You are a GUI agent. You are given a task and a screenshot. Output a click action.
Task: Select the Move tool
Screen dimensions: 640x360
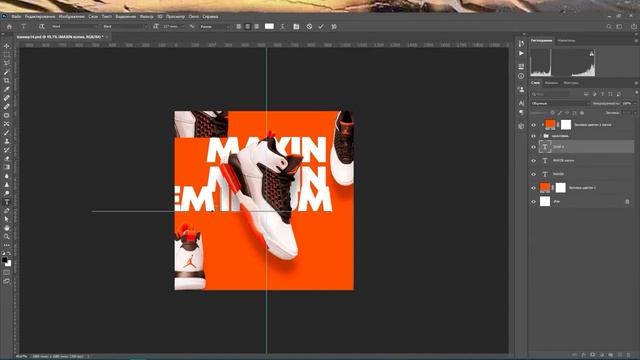7,46
